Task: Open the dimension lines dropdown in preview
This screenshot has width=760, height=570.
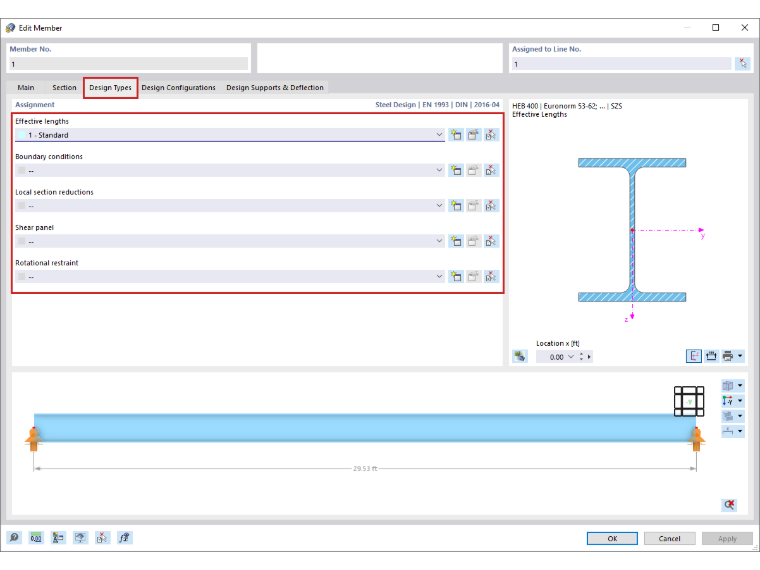Action: tap(740, 431)
